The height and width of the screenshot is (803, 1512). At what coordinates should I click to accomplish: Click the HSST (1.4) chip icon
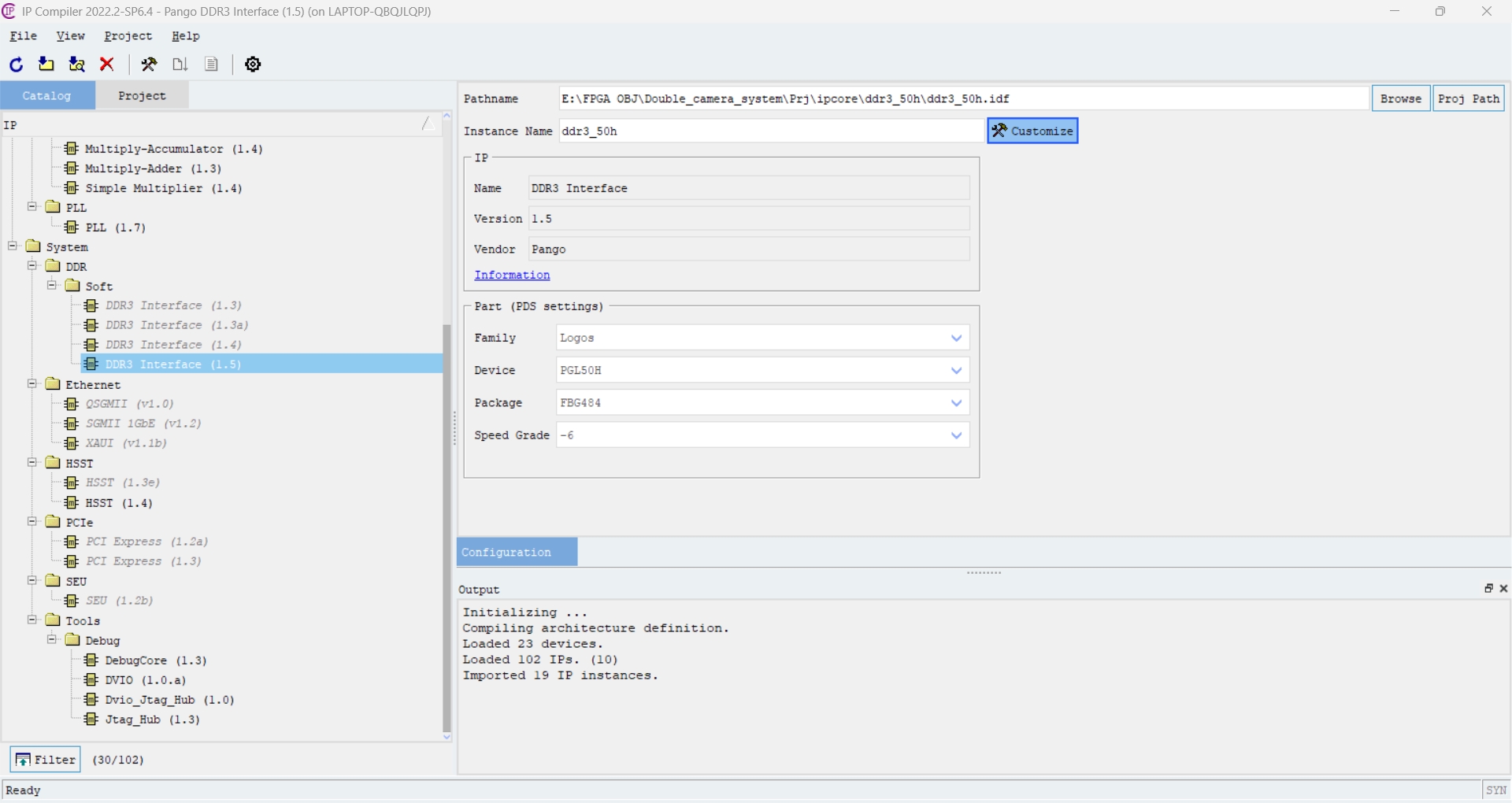tap(72, 503)
